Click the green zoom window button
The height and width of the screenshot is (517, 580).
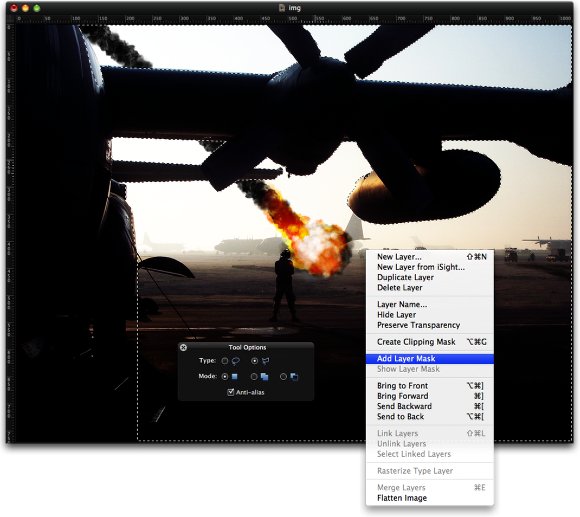pyautogui.click(x=36, y=8)
